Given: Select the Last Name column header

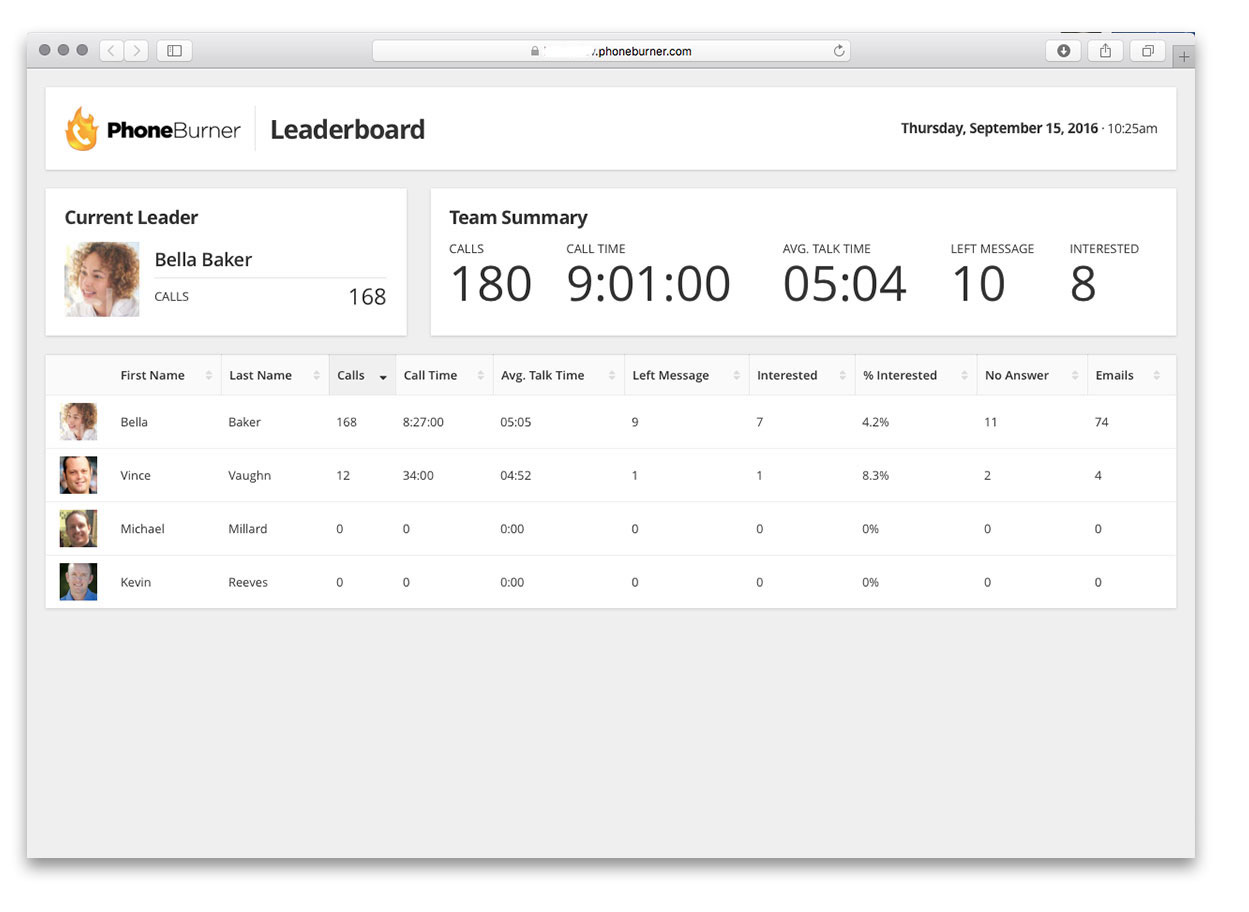Looking at the screenshot, I should point(260,374).
